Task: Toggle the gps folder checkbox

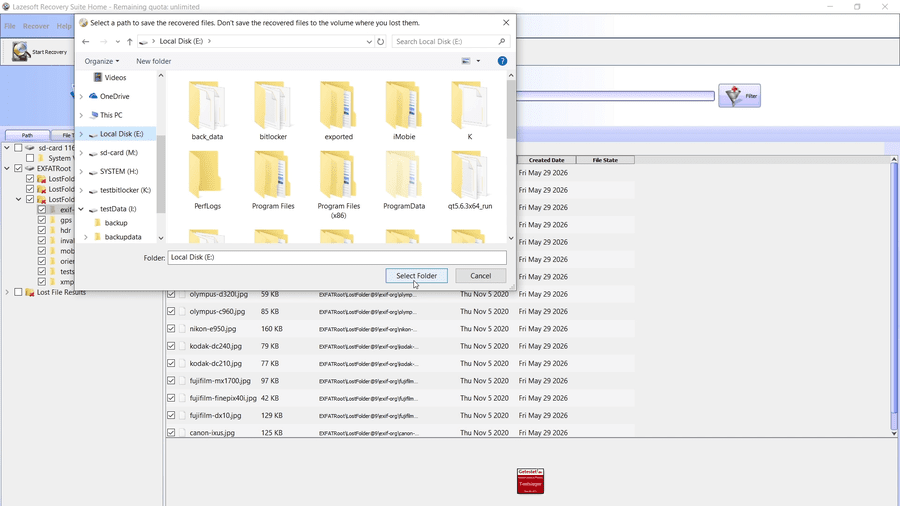Action: tap(42, 220)
